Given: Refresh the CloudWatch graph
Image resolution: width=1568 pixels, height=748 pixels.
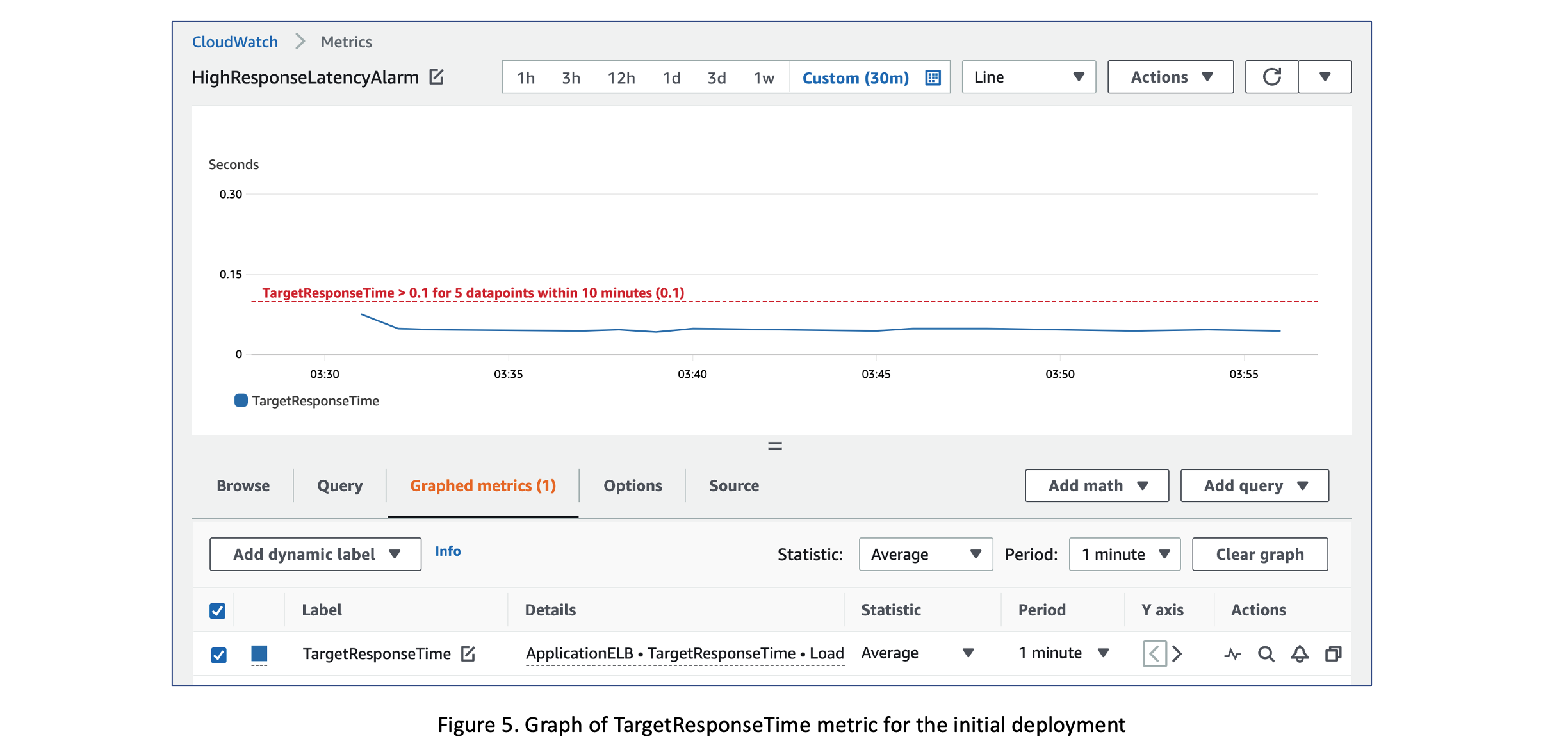Looking at the screenshot, I should point(1271,76).
